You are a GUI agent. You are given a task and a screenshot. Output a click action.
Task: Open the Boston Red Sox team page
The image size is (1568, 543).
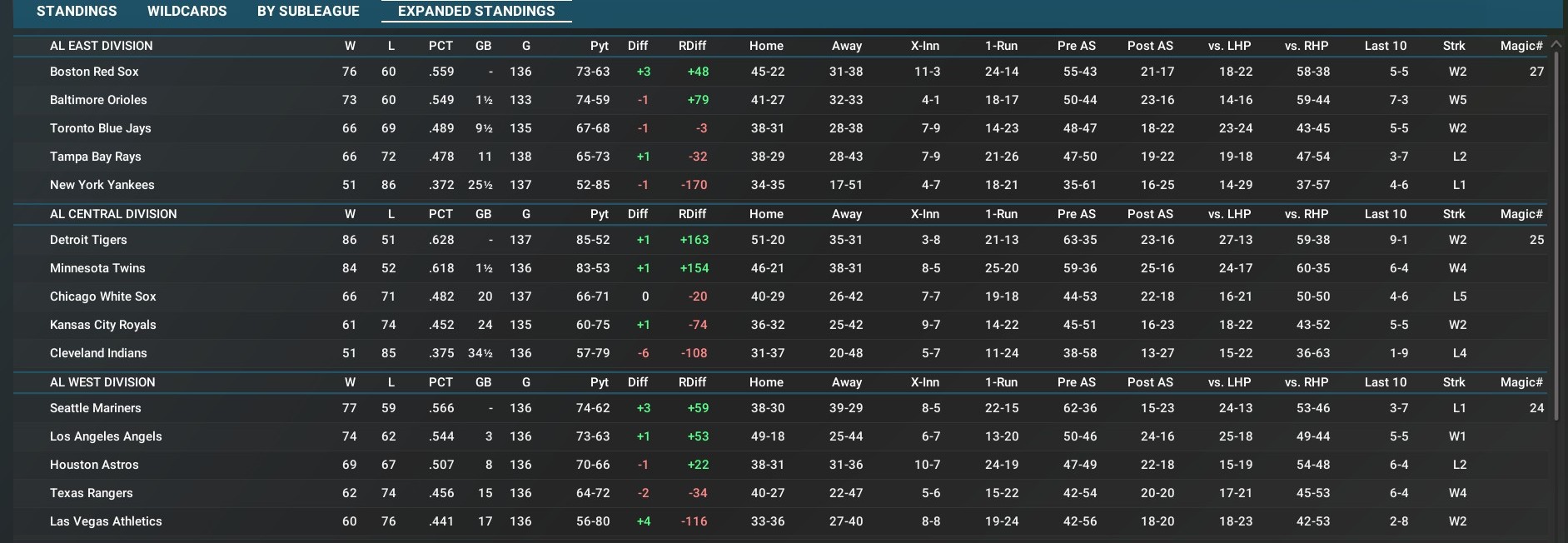pos(94,72)
